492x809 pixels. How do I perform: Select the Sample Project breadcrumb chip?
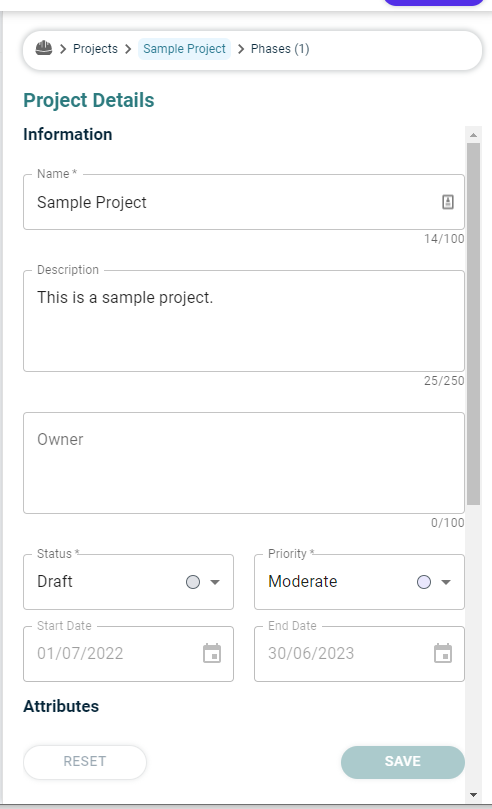(184, 49)
